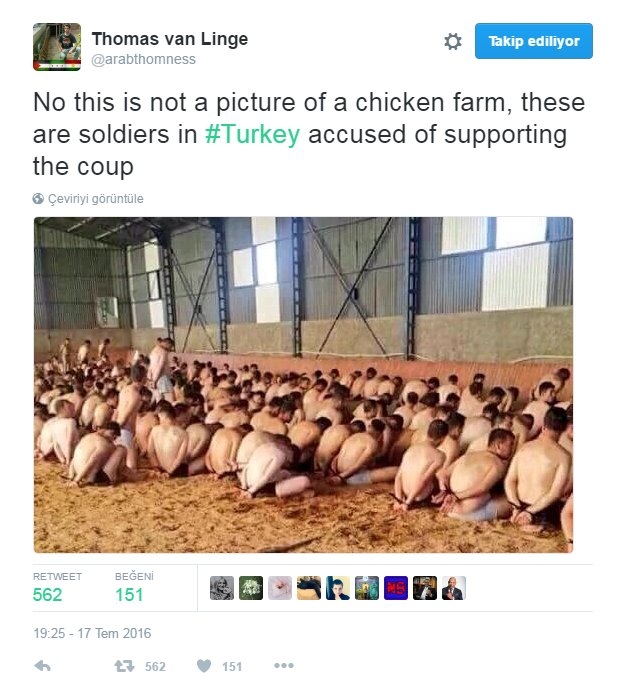Open the @arabthomness handle link

pos(143,59)
